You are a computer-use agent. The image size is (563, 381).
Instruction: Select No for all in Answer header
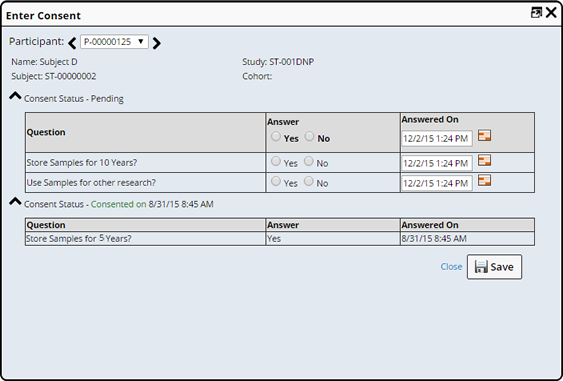point(309,136)
